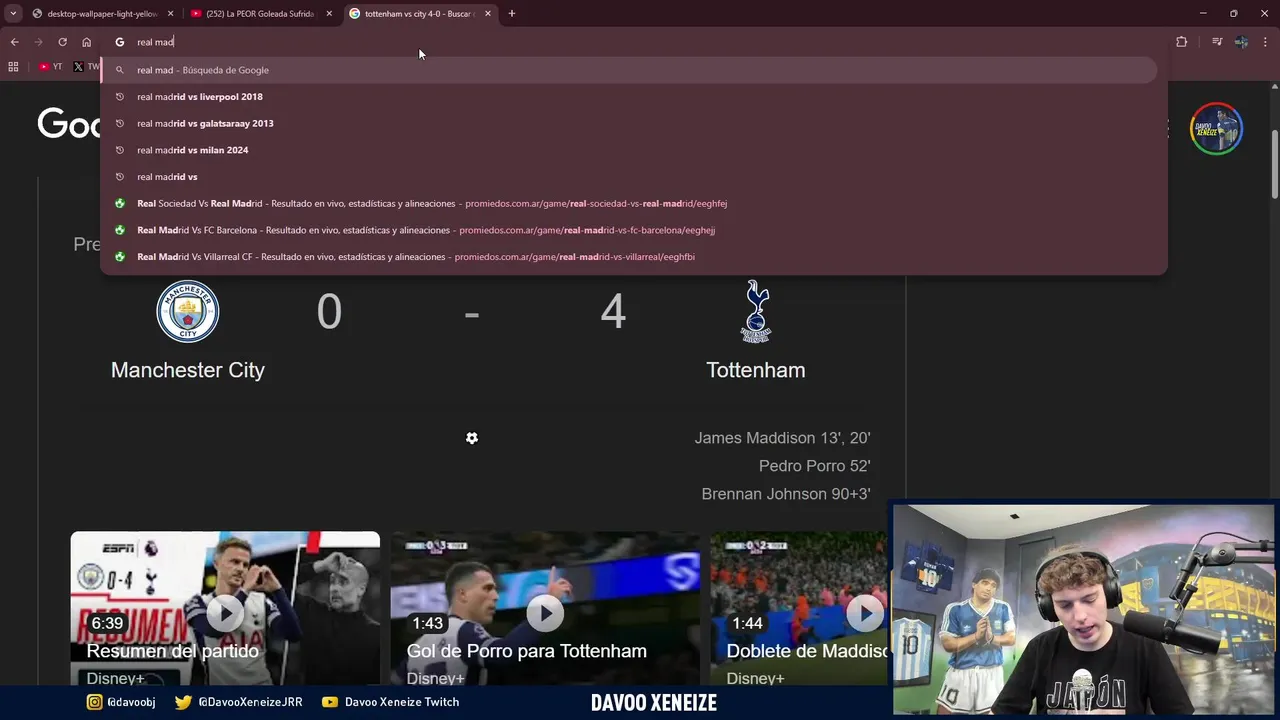Play the 'Doblete de Maddison' video

pos(865,612)
